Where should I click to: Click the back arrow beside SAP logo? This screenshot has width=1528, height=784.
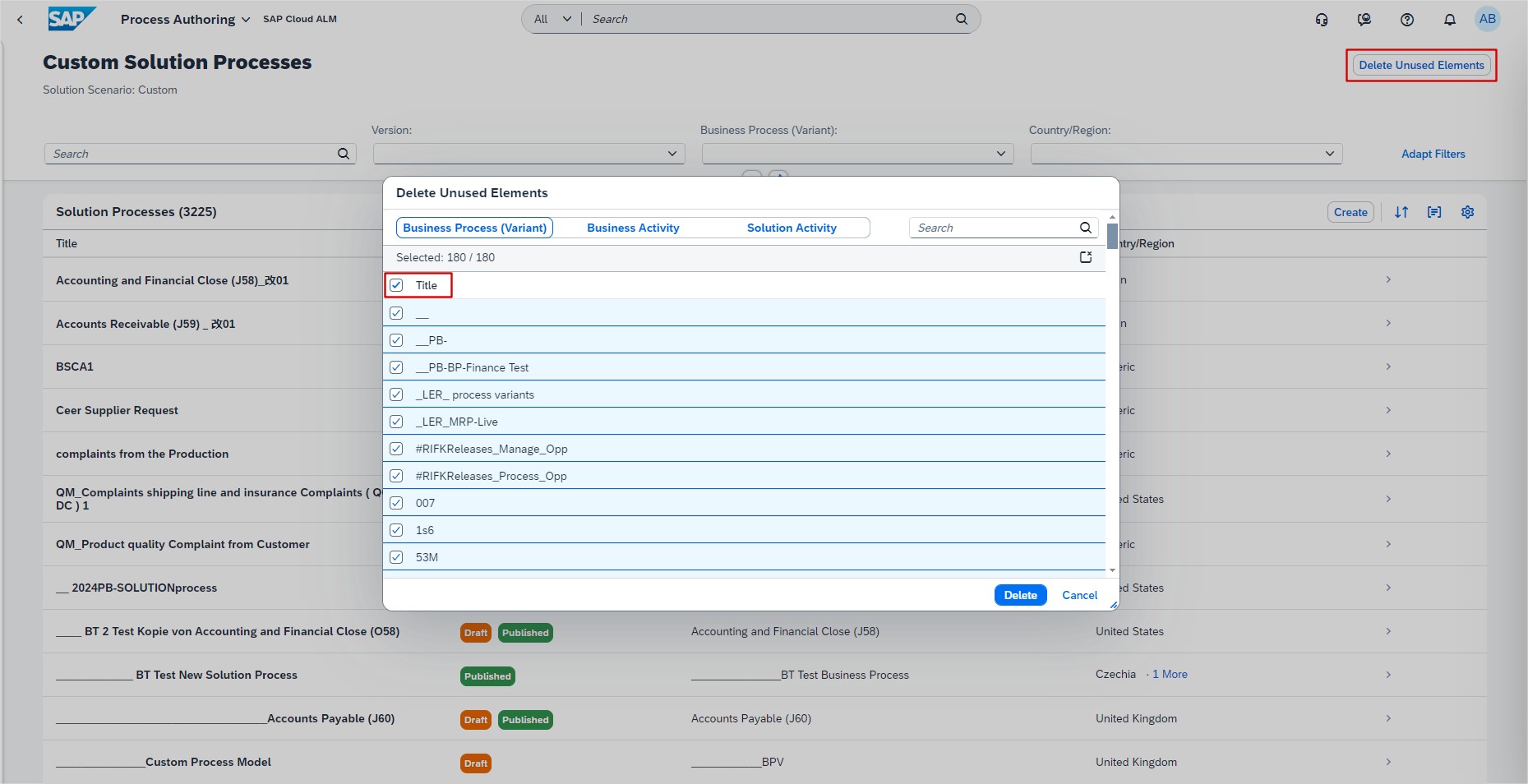coord(21,20)
